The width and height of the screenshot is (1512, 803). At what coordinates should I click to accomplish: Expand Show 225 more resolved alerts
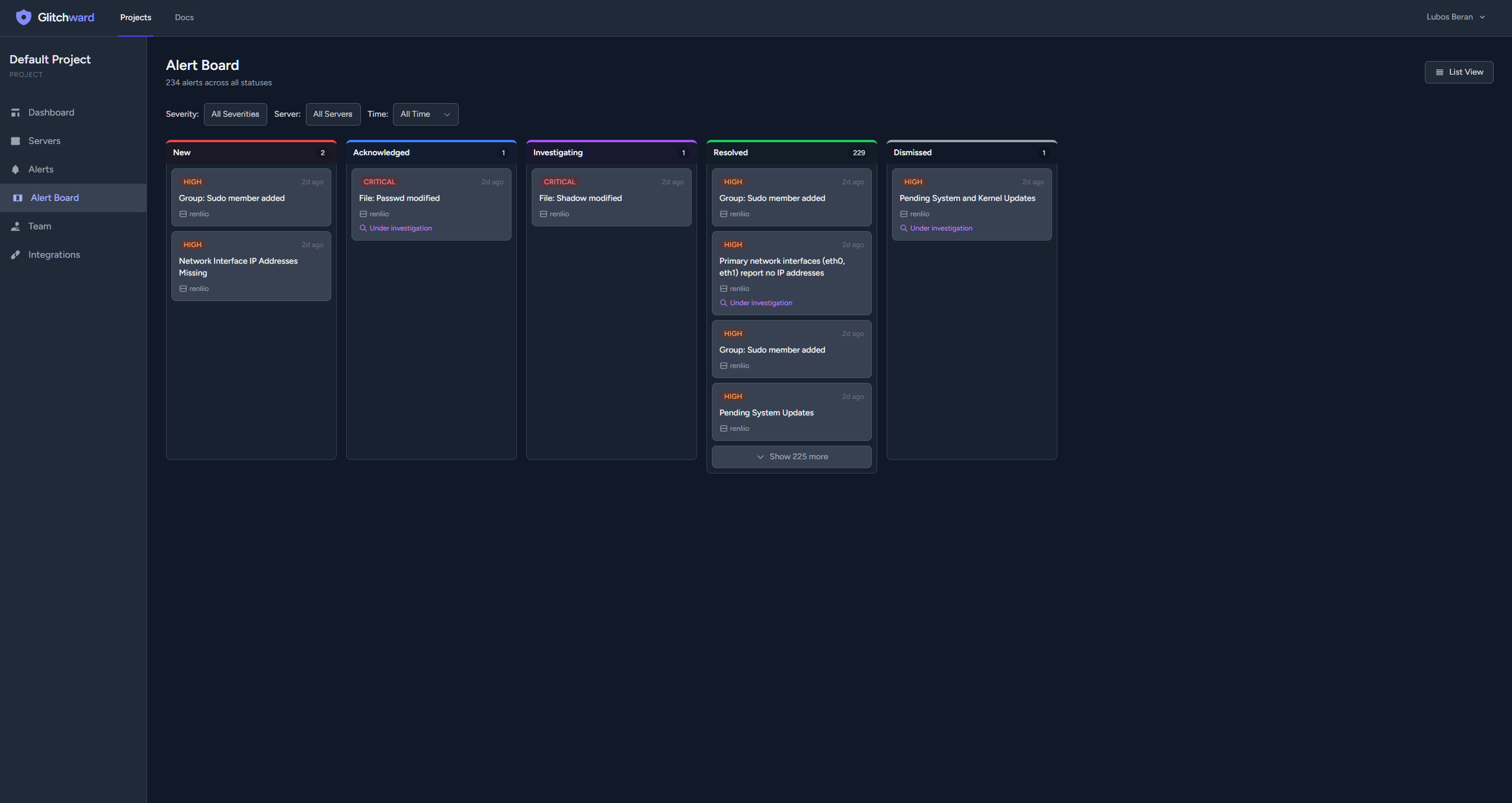pos(791,457)
